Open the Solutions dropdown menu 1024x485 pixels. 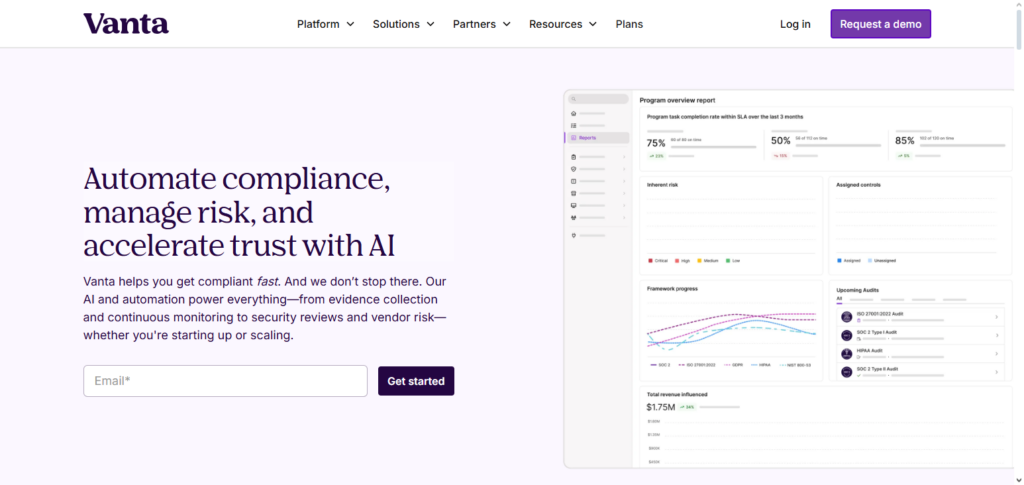403,24
